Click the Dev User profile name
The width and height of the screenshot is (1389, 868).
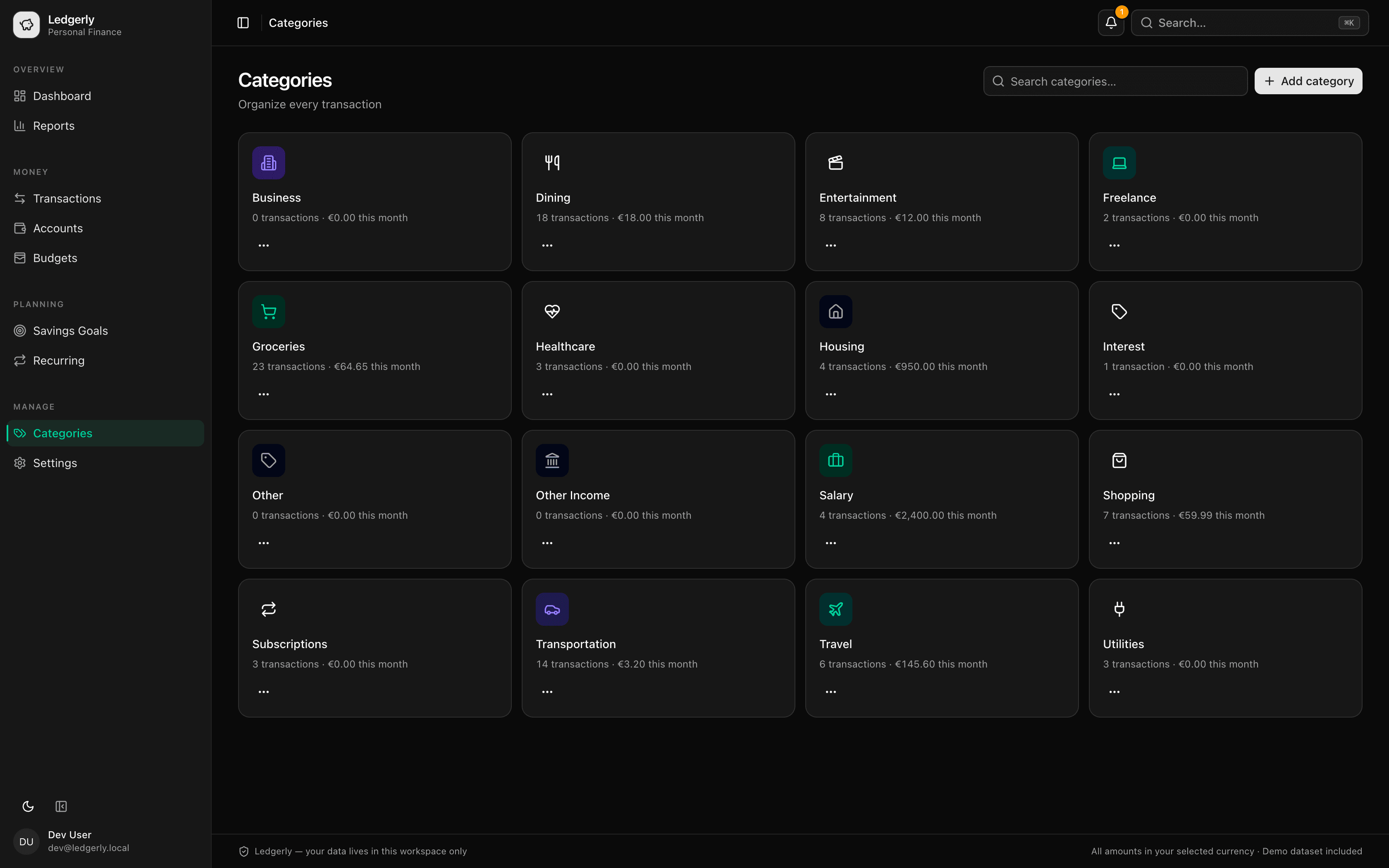(69, 835)
